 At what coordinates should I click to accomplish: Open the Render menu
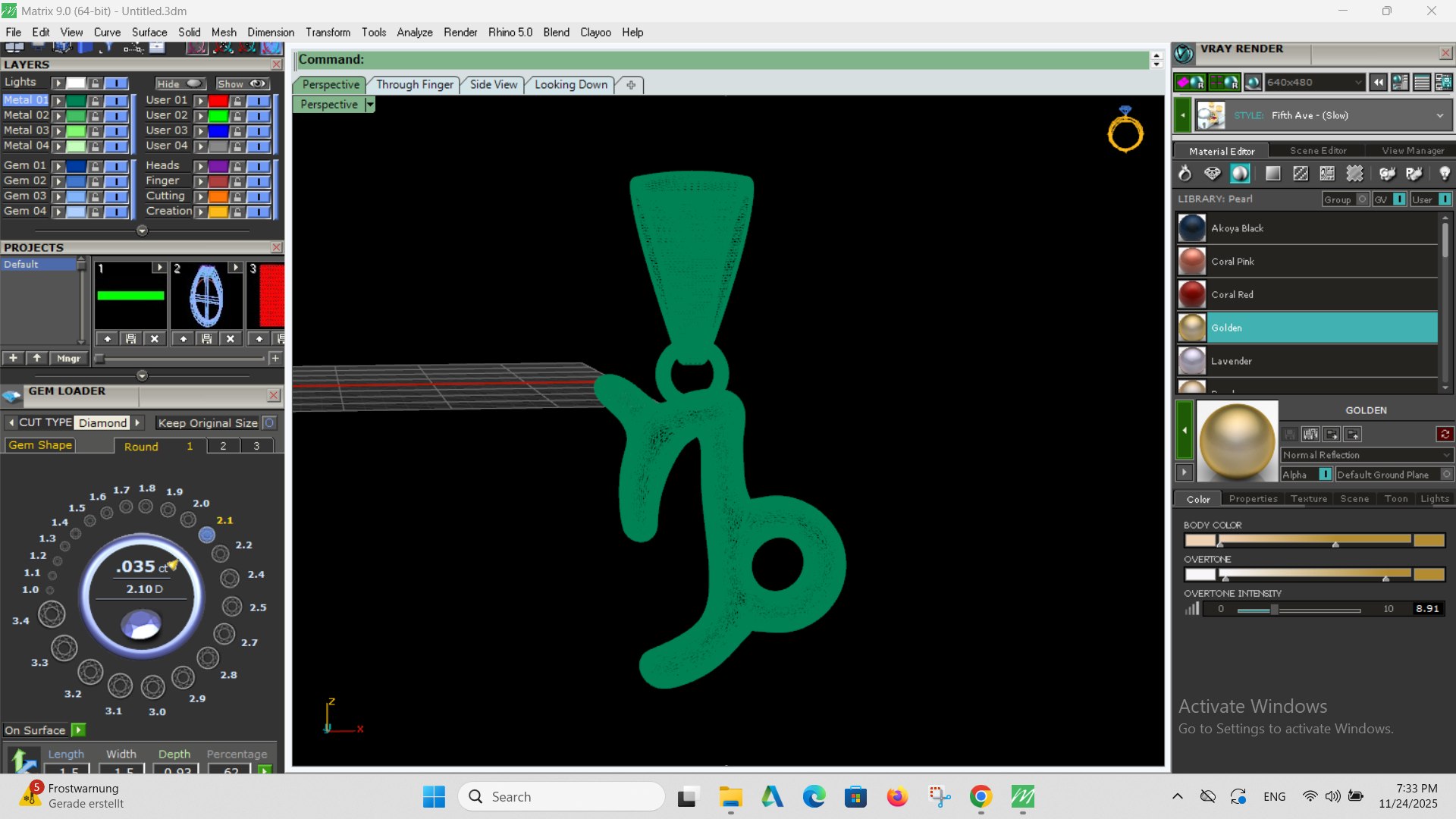pyautogui.click(x=460, y=32)
